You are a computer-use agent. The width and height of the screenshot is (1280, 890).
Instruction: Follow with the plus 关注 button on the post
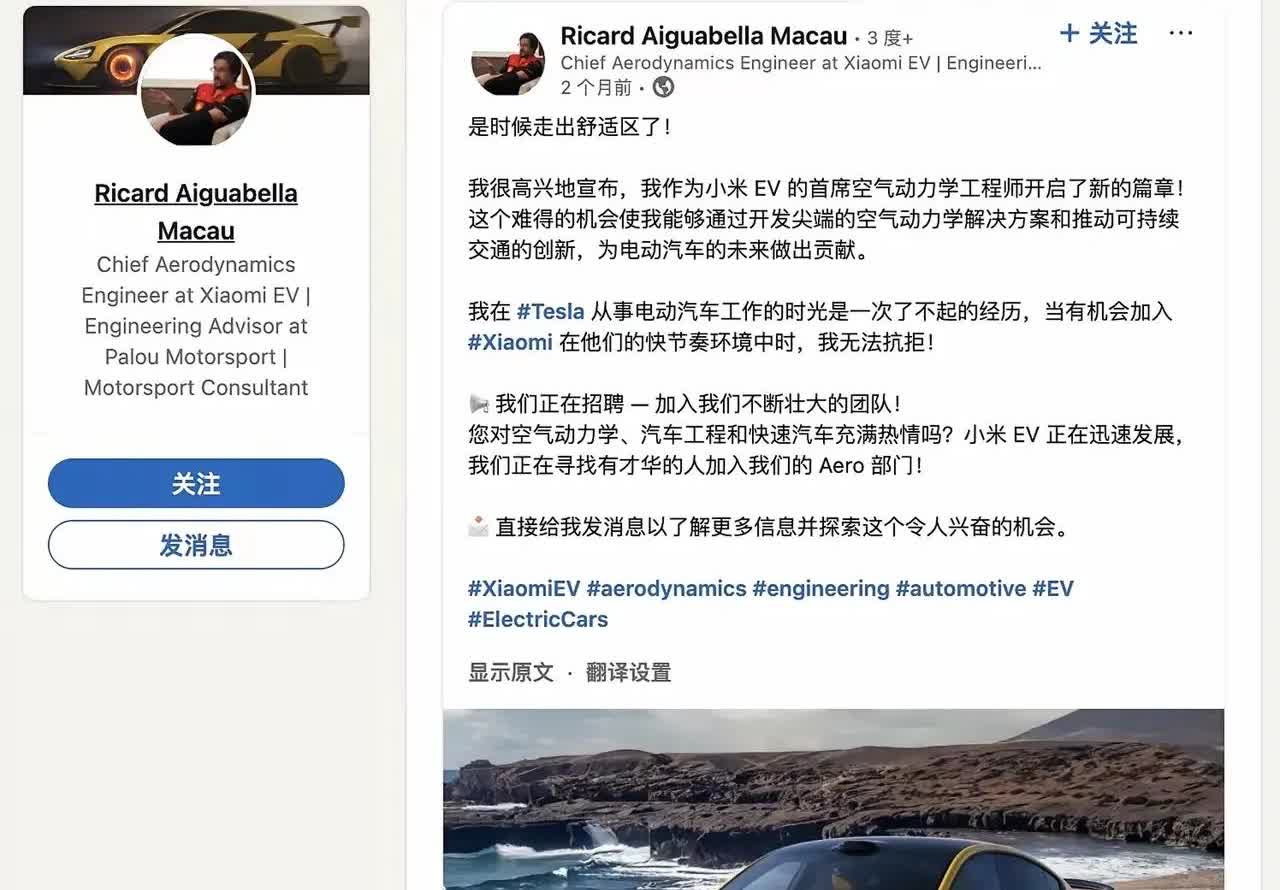(x=1098, y=34)
